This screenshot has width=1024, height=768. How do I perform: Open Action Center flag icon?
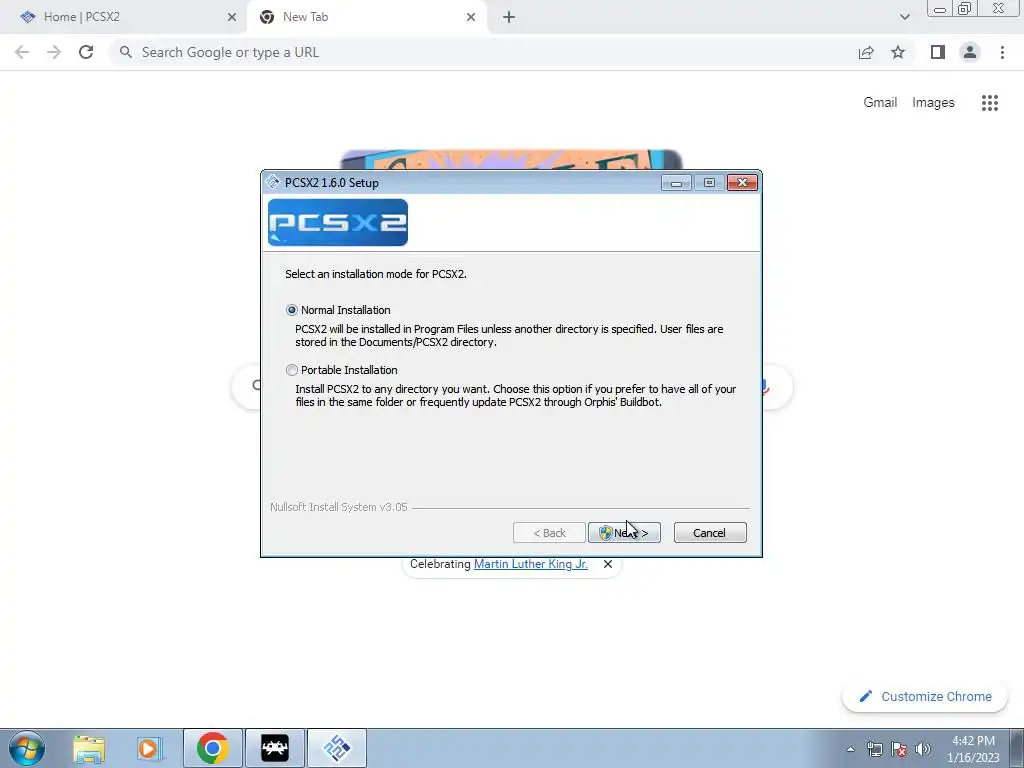(899, 749)
